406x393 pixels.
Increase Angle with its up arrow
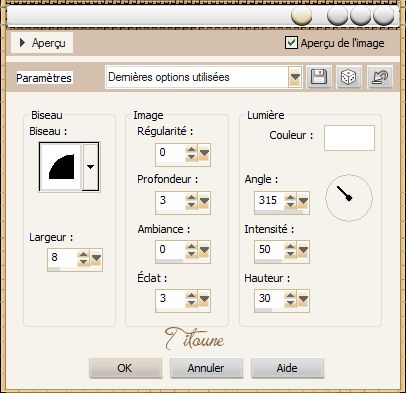[x=290, y=197]
